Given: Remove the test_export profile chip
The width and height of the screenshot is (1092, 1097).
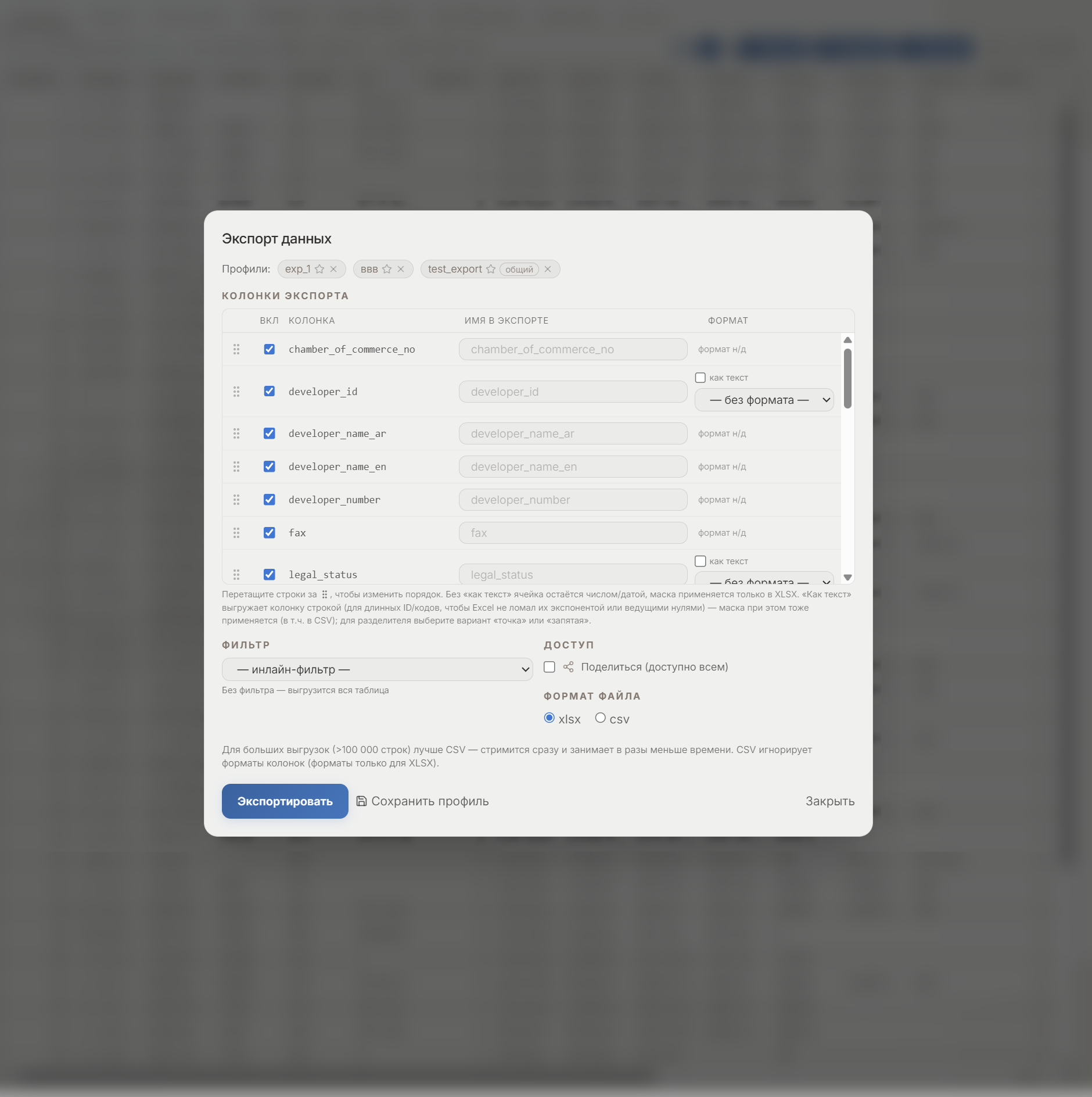Looking at the screenshot, I should pos(548,269).
